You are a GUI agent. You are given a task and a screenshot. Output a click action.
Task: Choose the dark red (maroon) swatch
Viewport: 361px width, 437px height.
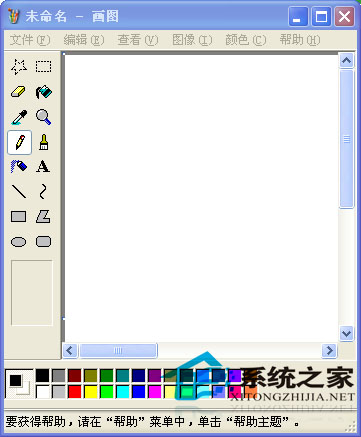click(75, 376)
